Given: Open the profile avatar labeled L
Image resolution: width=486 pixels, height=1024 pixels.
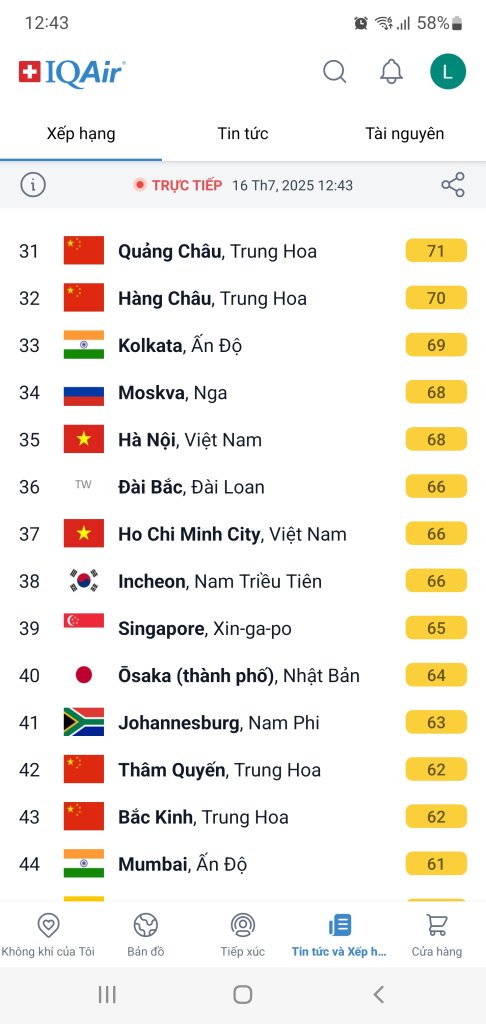Looking at the screenshot, I should [447, 71].
